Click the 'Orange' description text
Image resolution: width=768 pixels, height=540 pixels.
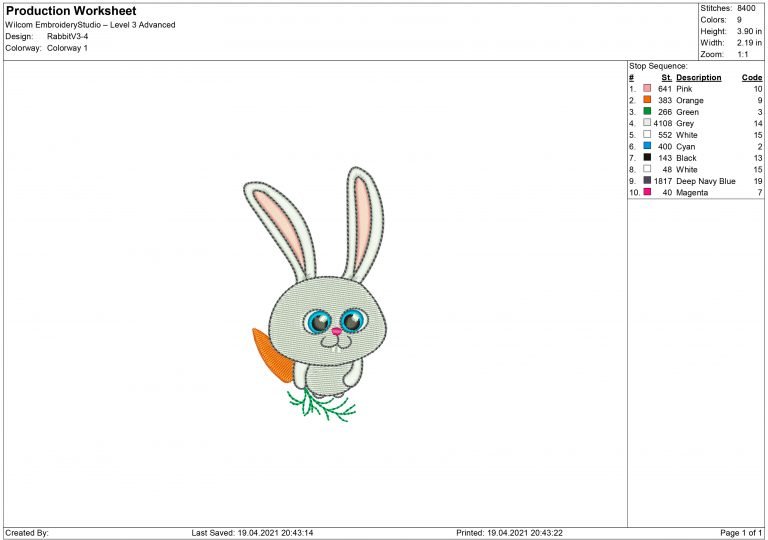690,100
